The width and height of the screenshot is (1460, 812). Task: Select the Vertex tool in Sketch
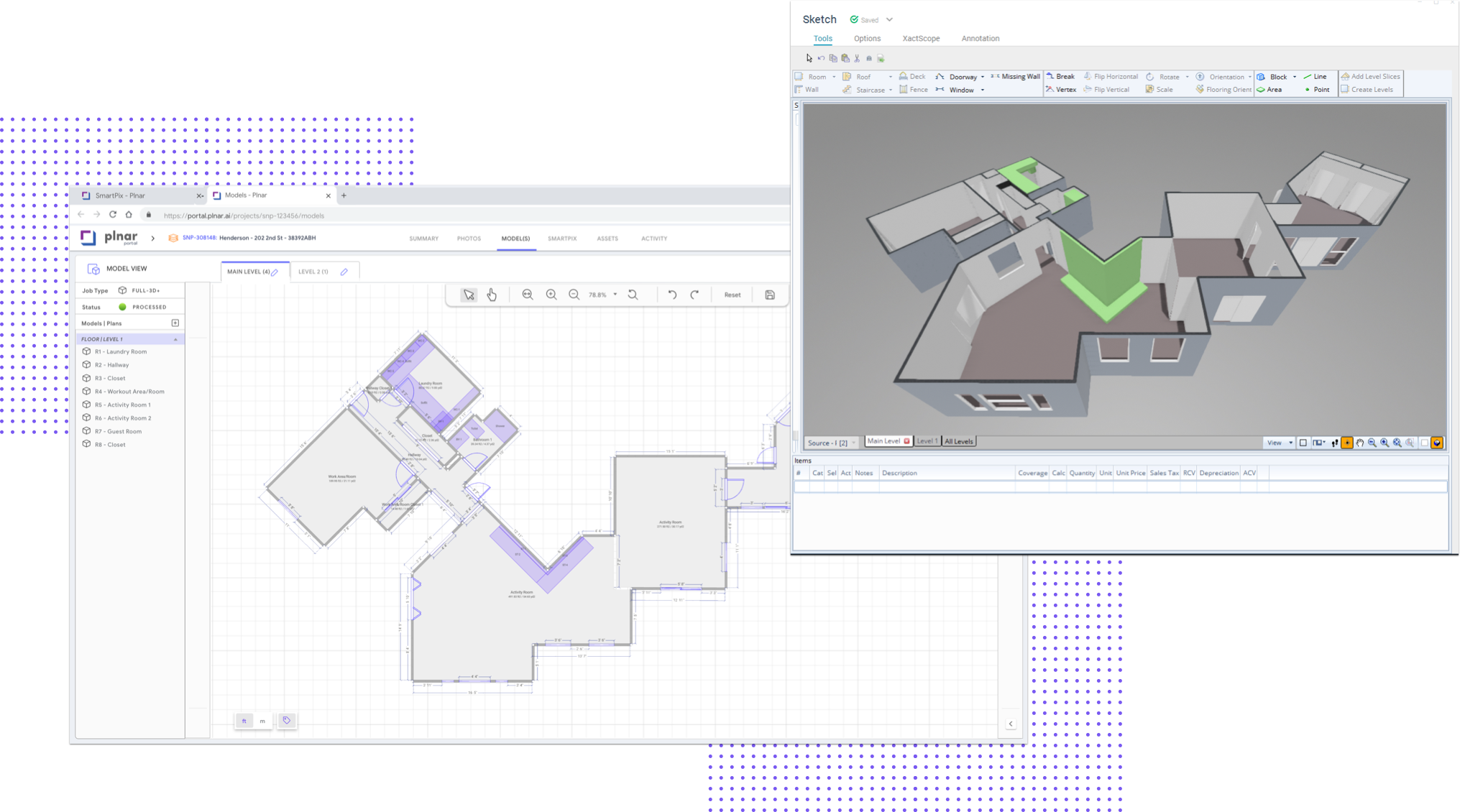[1061, 90]
